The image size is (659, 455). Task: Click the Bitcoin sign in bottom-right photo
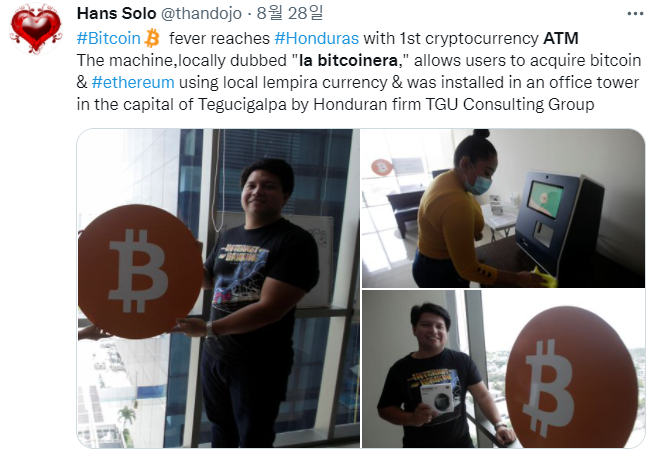[575, 376]
